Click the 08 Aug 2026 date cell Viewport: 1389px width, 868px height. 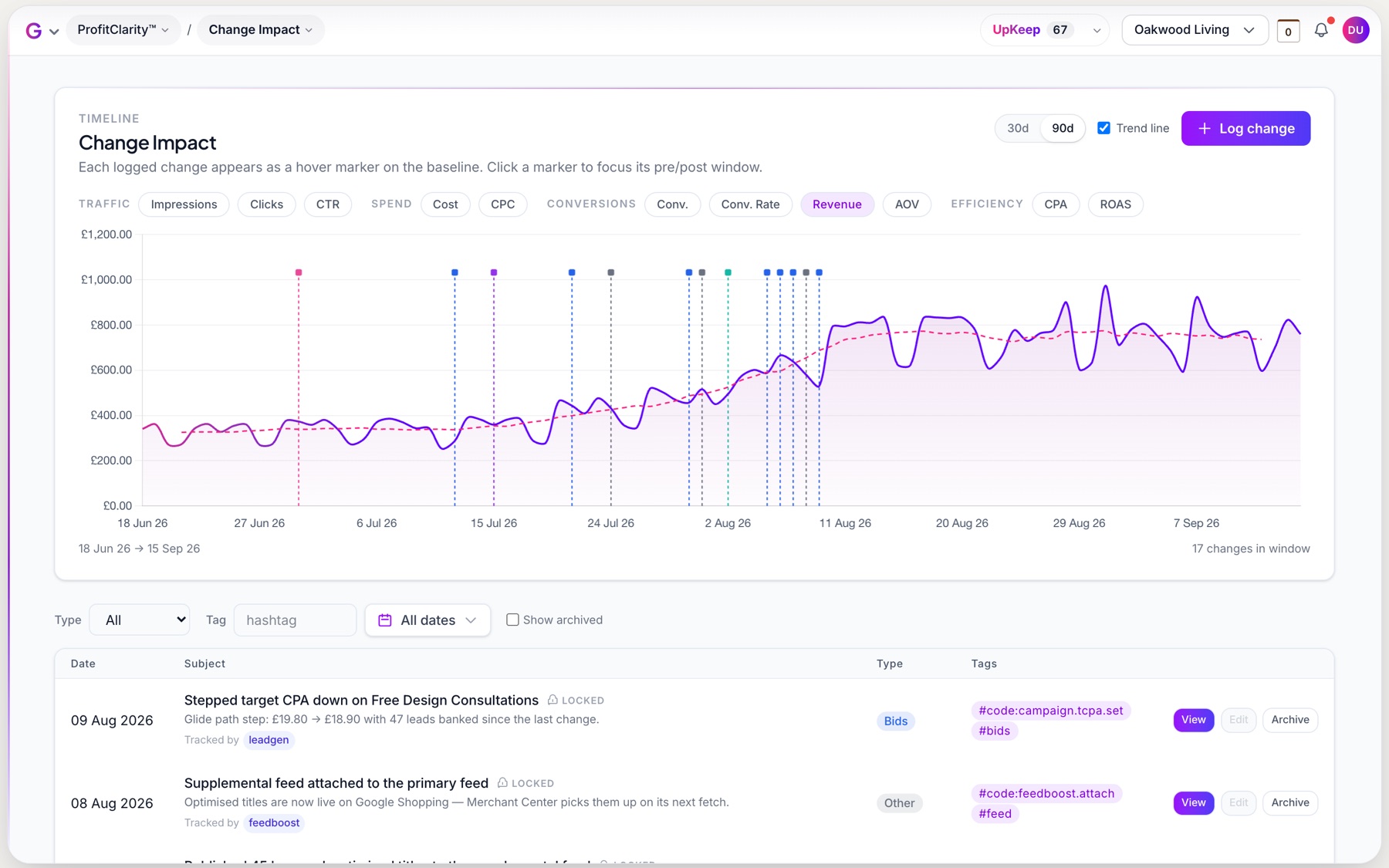[112, 802]
